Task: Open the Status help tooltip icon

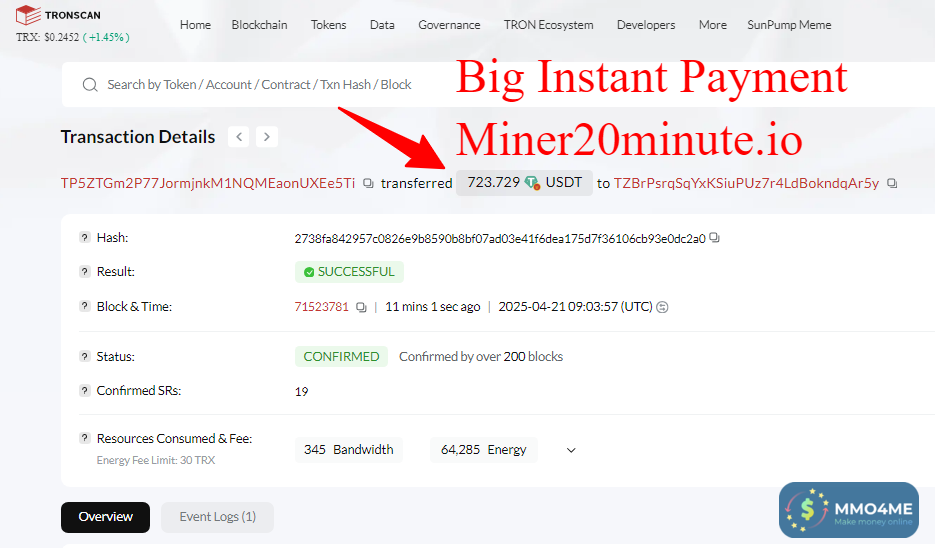Action: (x=85, y=356)
